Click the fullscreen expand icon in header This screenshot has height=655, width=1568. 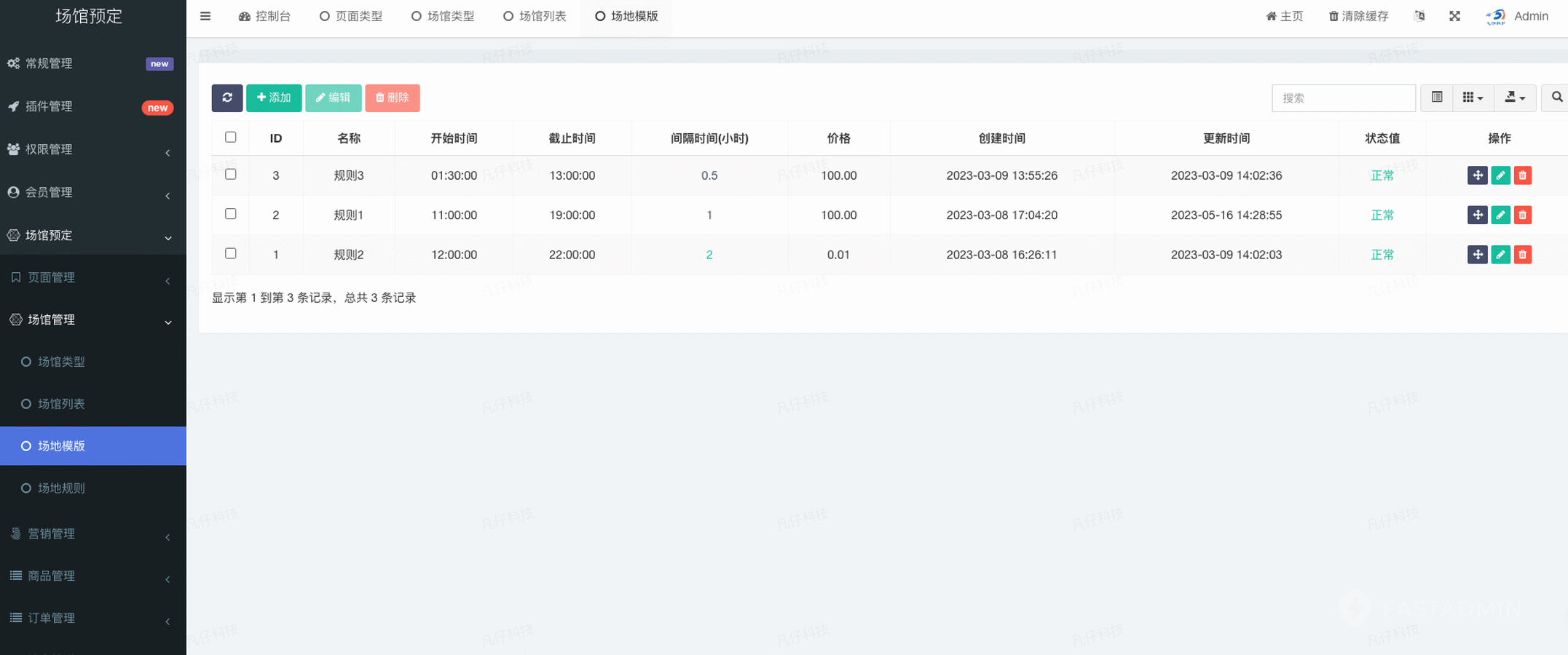(x=1454, y=16)
